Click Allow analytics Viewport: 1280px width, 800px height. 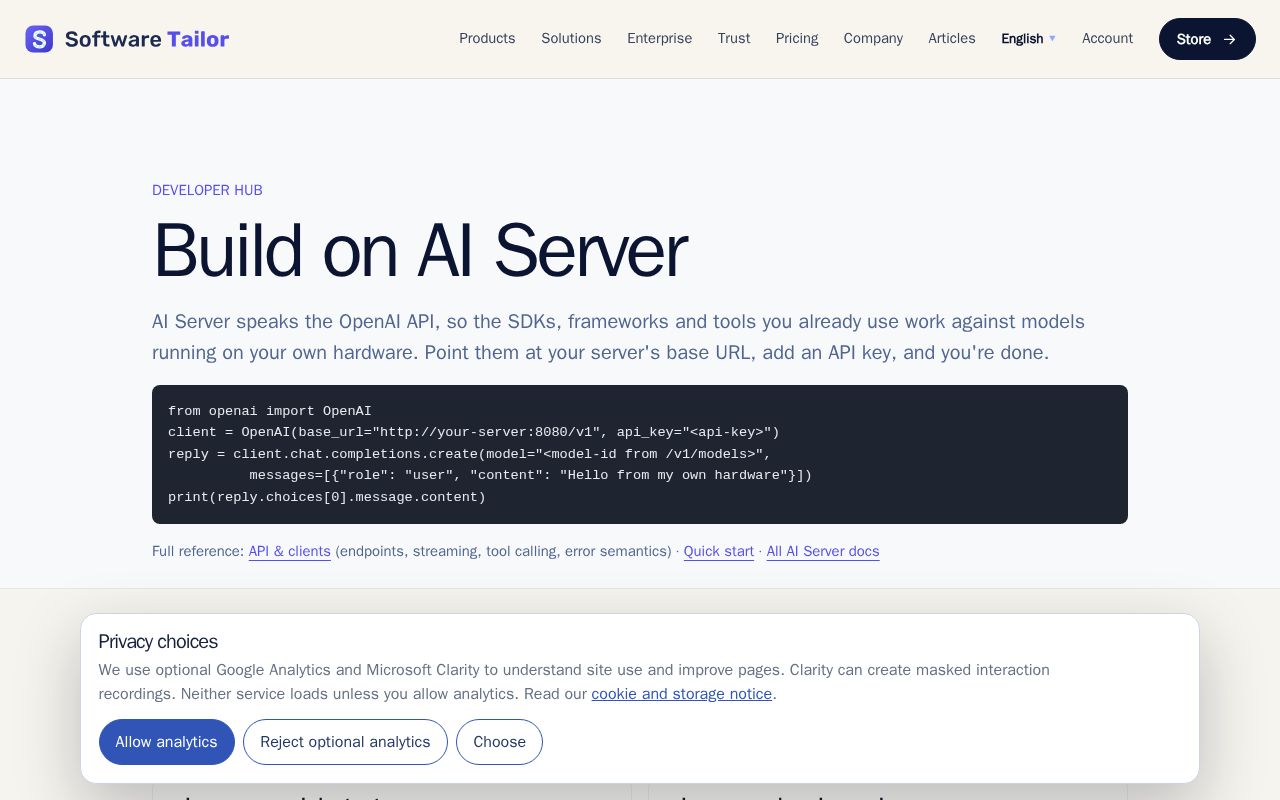(167, 742)
